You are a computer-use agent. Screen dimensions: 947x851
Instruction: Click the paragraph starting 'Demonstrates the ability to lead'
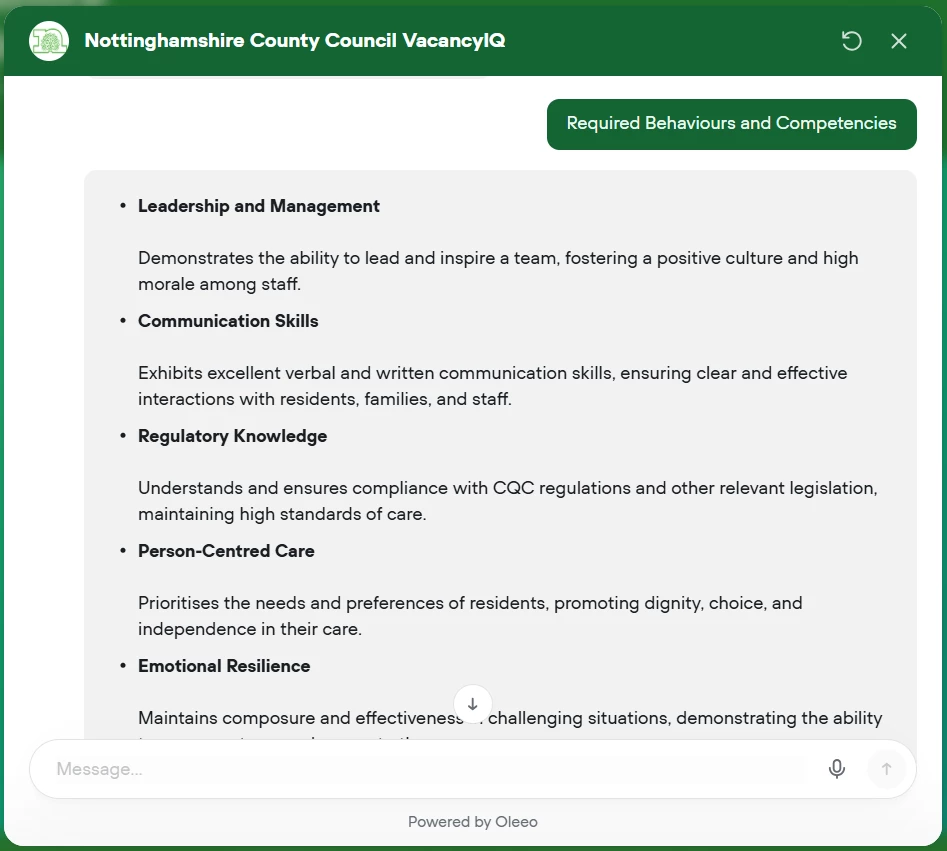tap(498, 271)
